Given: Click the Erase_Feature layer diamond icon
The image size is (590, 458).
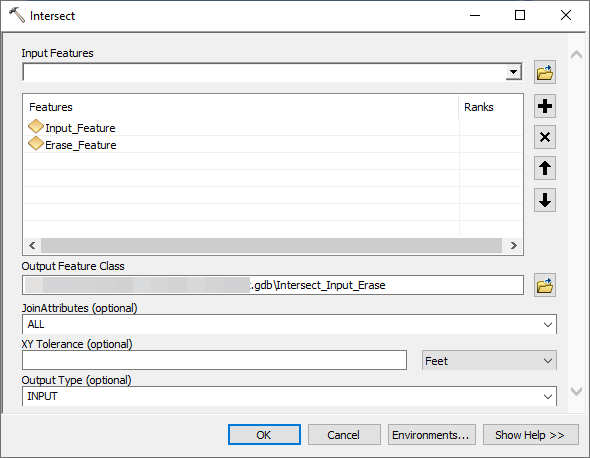Looking at the screenshot, I should coord(36,143).
